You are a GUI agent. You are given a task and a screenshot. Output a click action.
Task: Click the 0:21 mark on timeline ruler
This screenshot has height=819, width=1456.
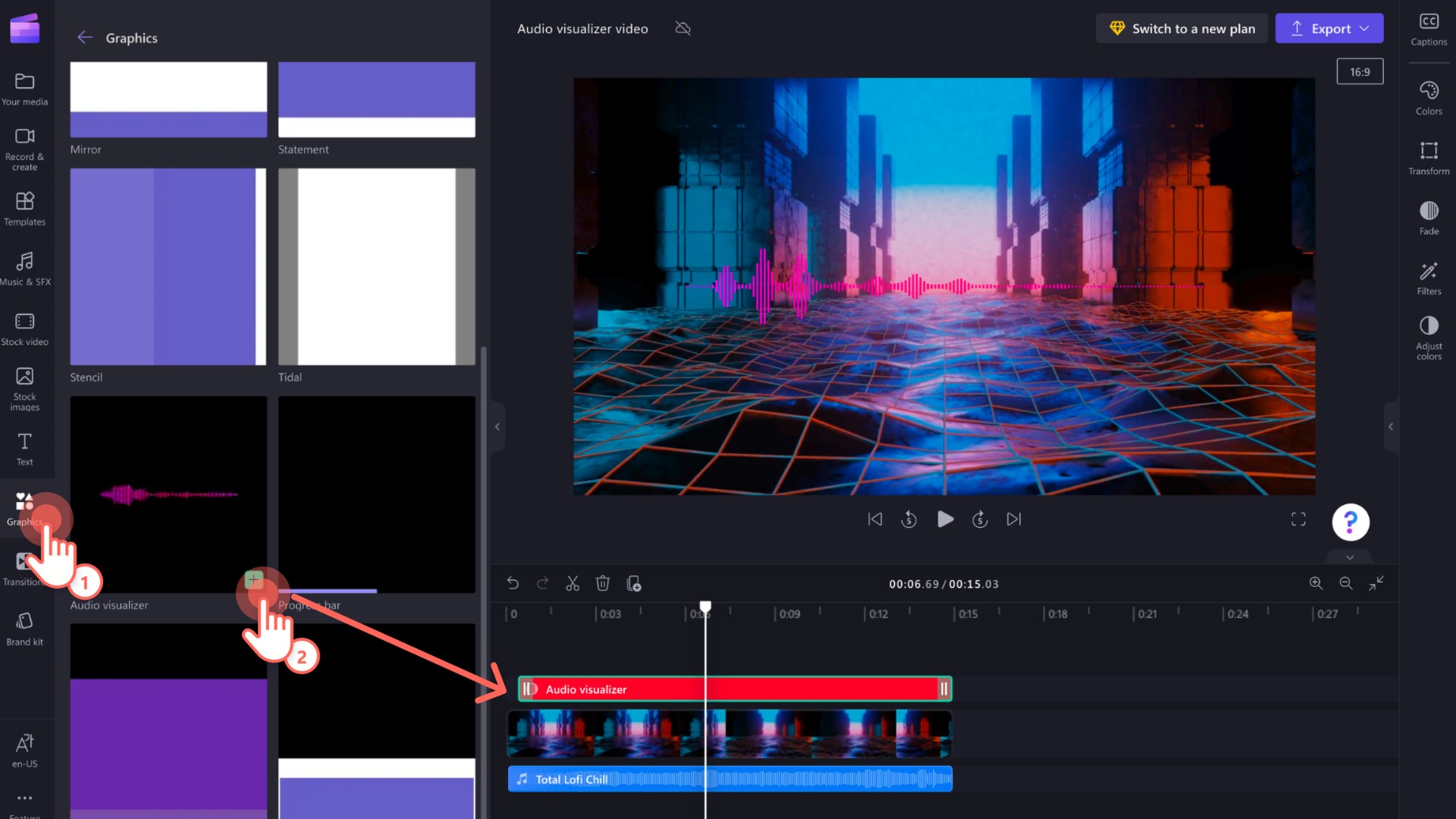[1147, 613]
